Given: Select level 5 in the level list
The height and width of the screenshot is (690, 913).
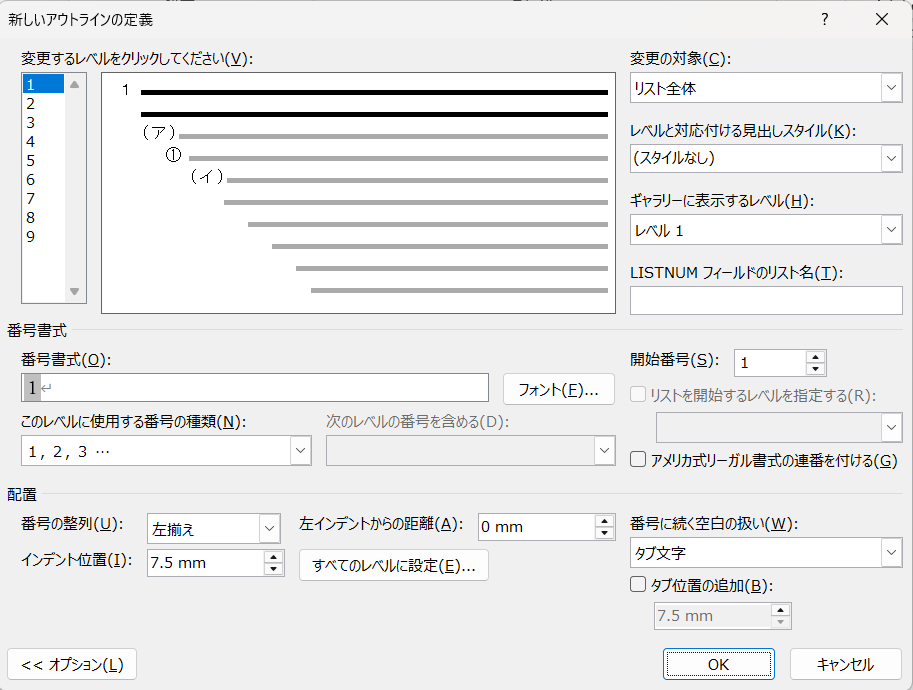Looking at the screenshot, I should point(43,161).
